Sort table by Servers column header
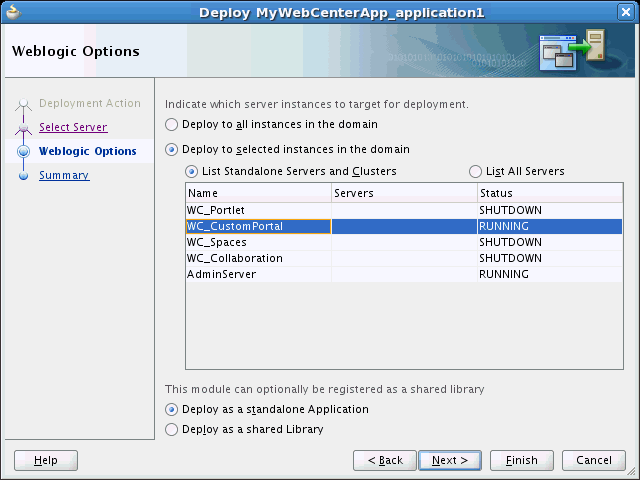Viewport: 640px width, 480px height. point(404,193)
